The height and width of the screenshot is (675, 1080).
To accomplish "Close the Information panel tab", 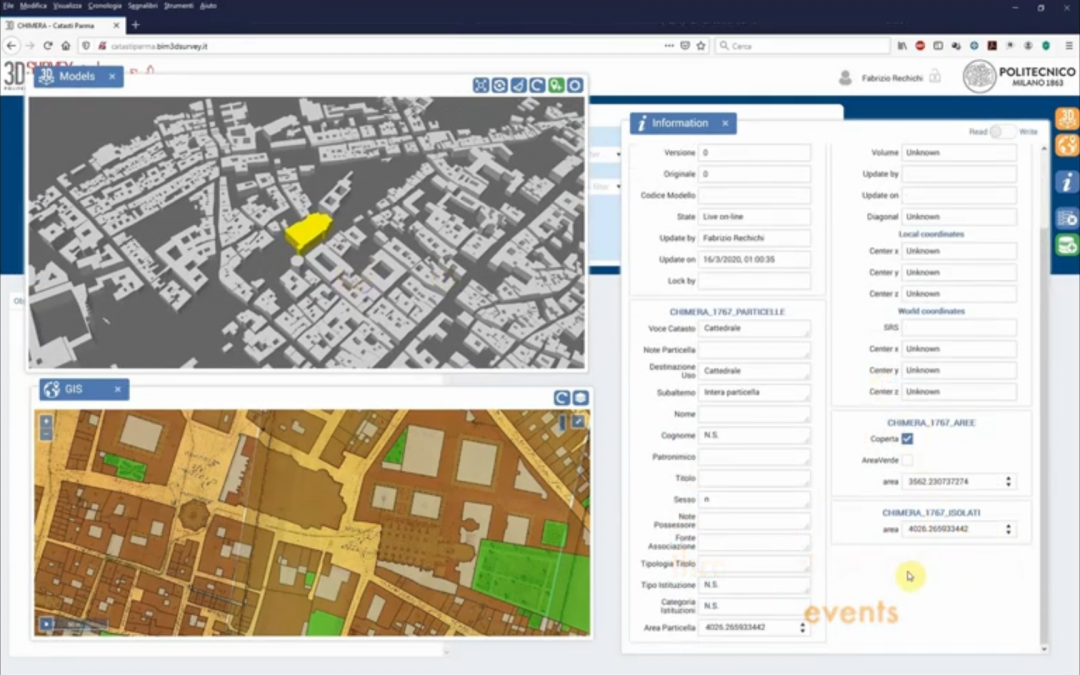I will pos(725,123).
